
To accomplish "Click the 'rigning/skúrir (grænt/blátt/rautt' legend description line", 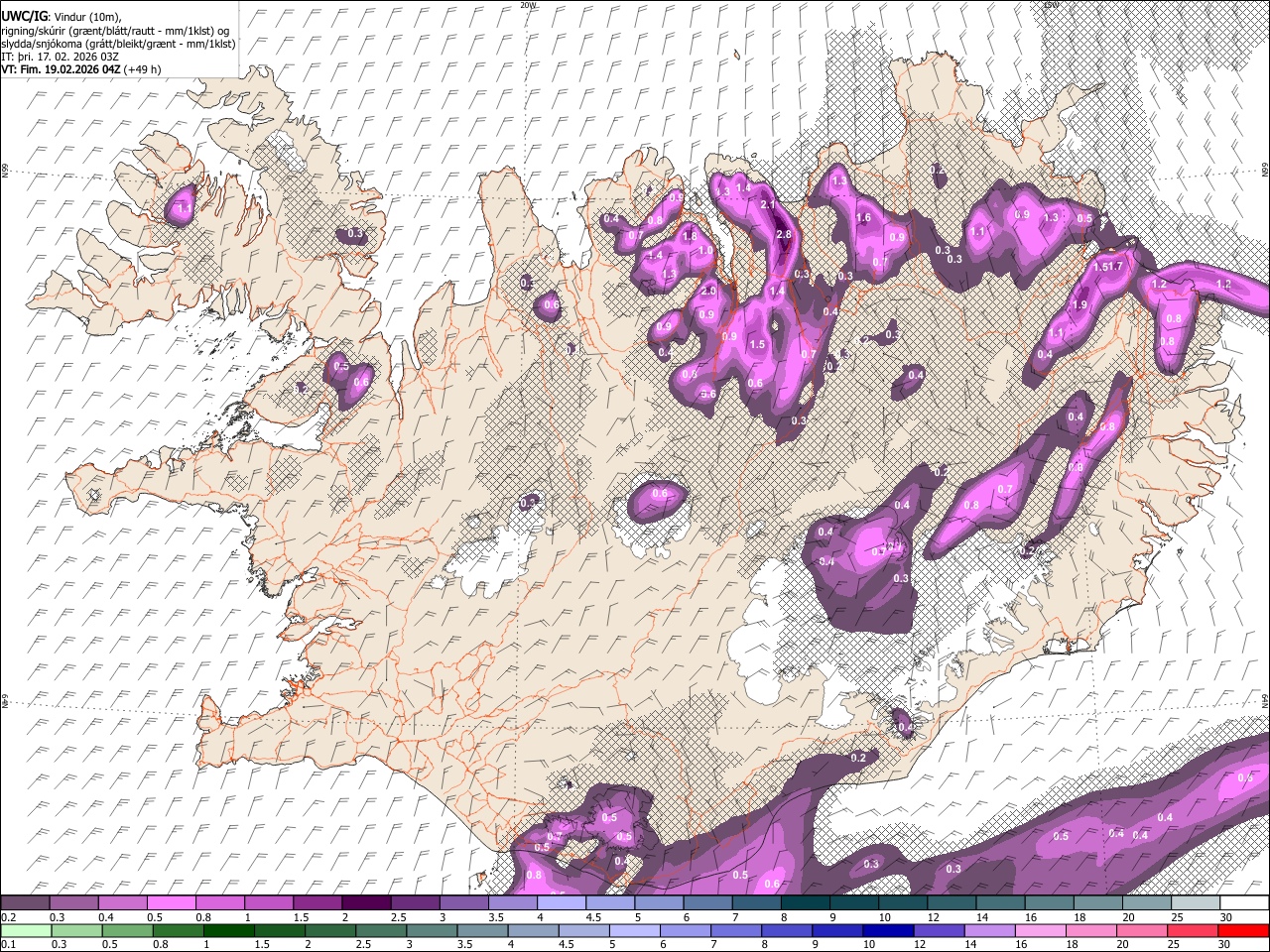I will (115, 31).
